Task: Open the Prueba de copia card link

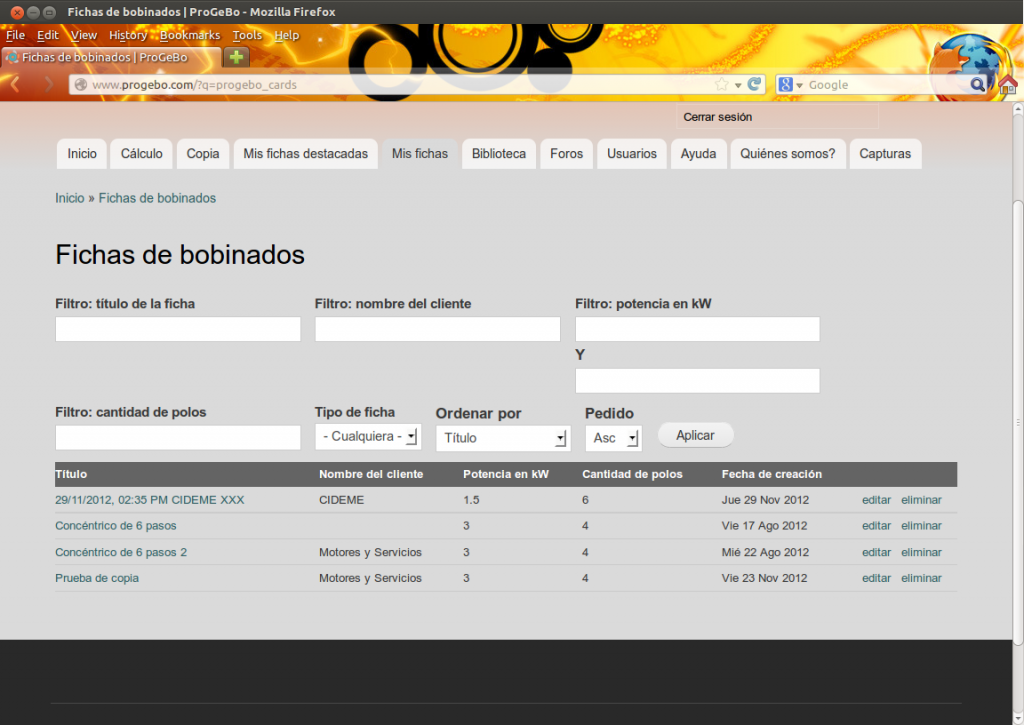Action: (x=97, y=578)
